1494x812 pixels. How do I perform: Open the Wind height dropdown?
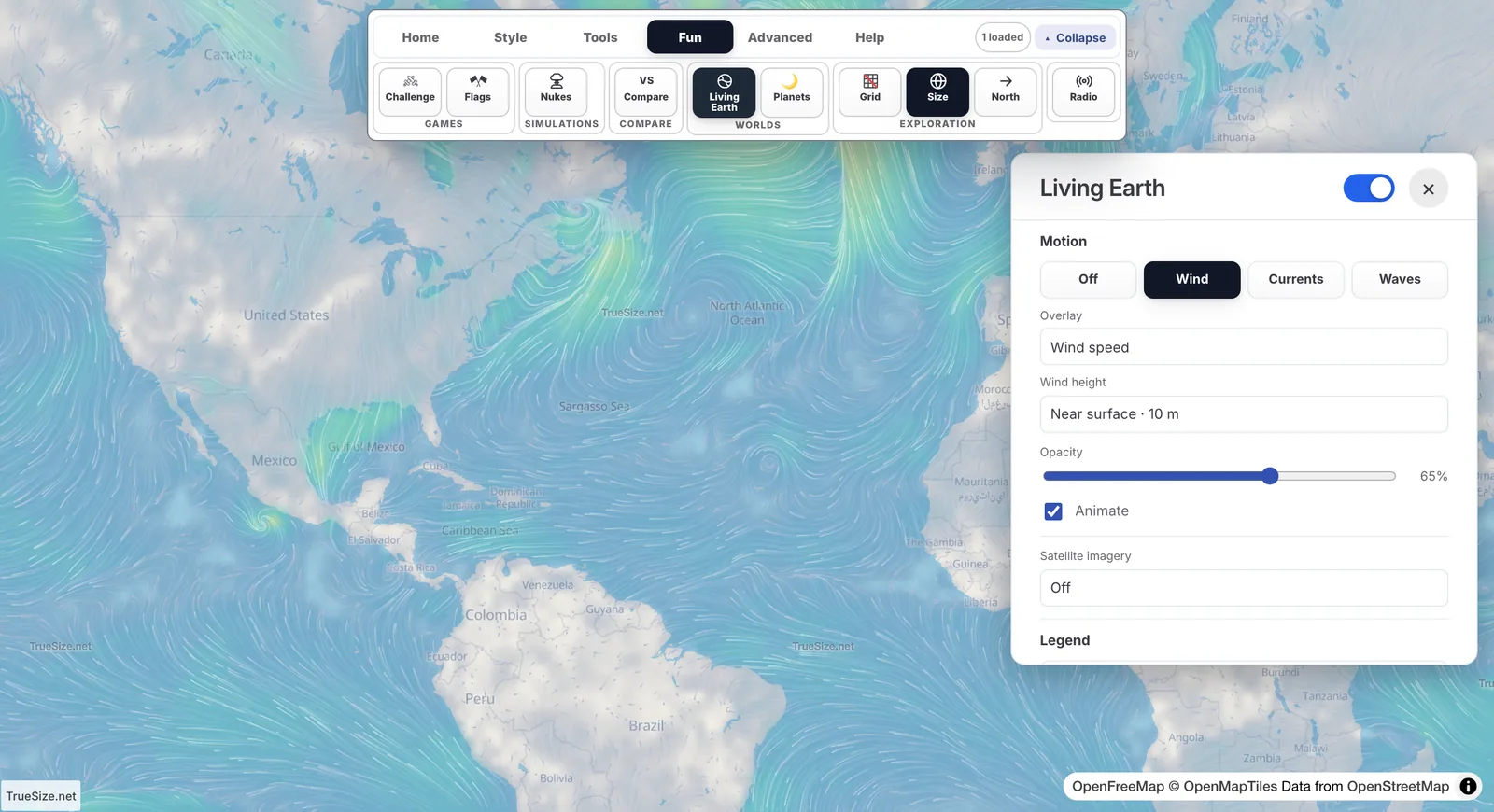(x=1244, y=413)
